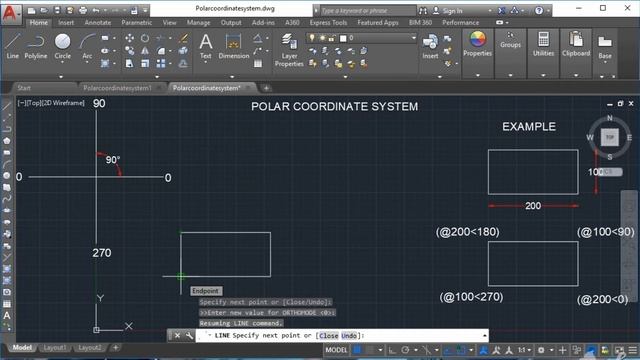The width and height of the screenshot is (640, 360).
Task: Switch to Polarcoordinatesystem1 file tab
Action: [x=118, y=88]
